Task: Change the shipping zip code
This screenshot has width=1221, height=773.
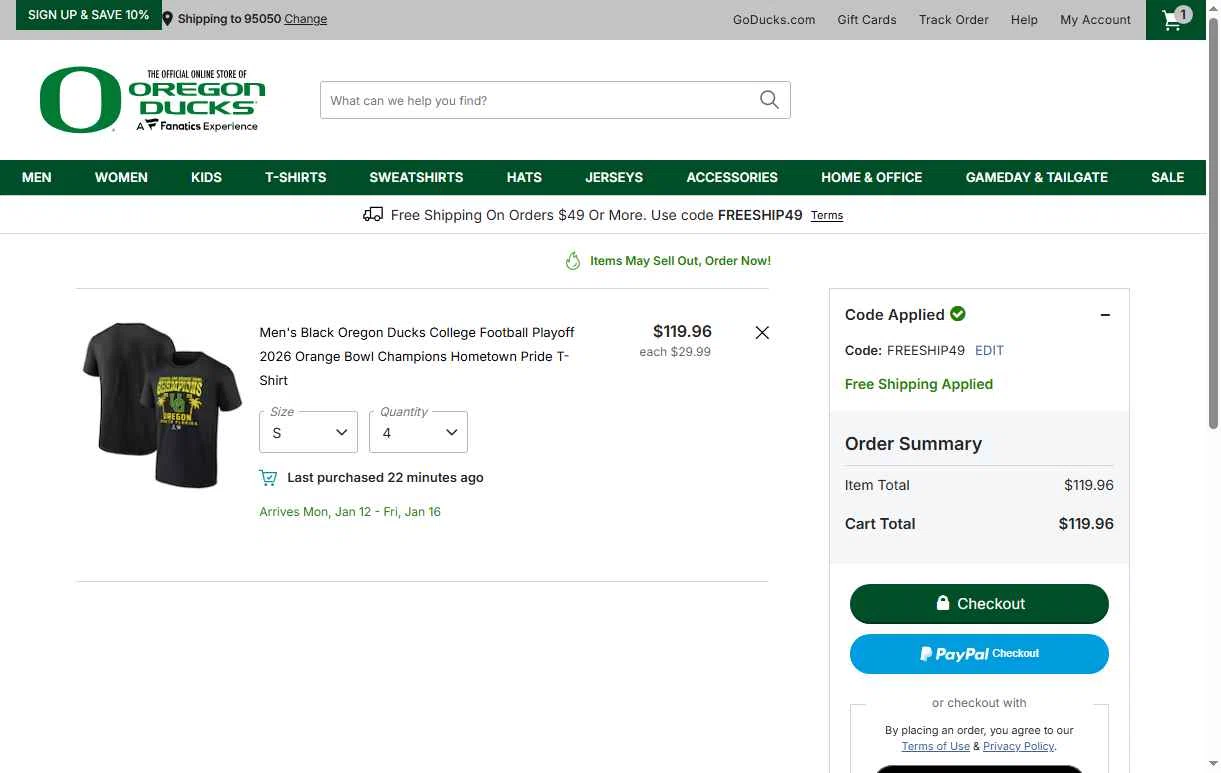Action: click(305, 19)
